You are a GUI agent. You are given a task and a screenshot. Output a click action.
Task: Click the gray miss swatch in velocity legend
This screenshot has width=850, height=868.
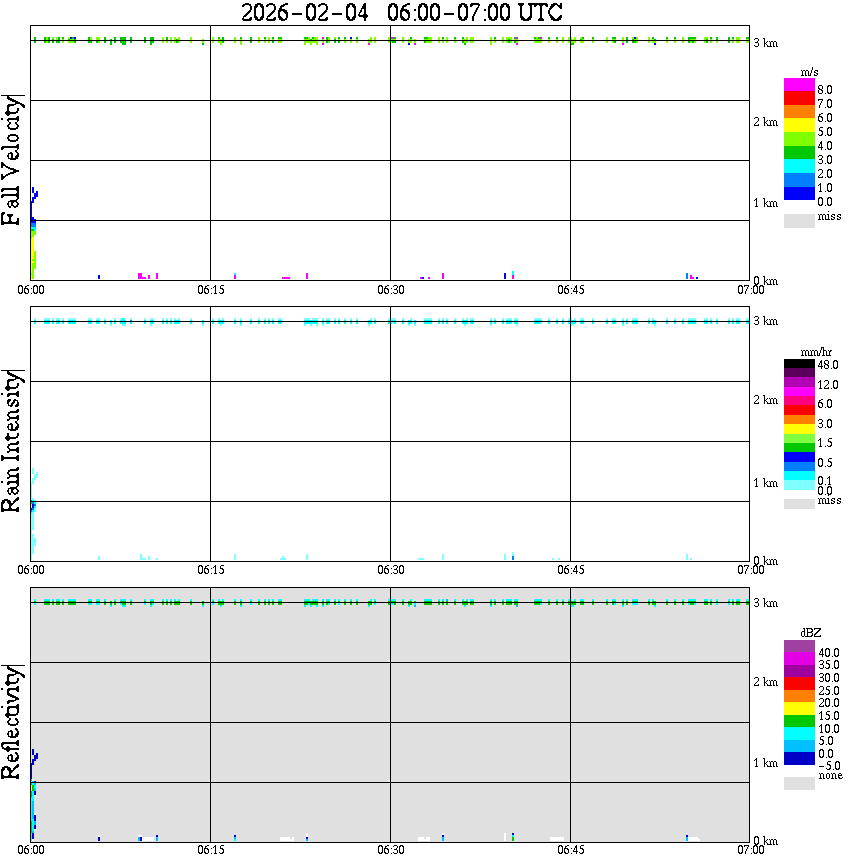799,221
